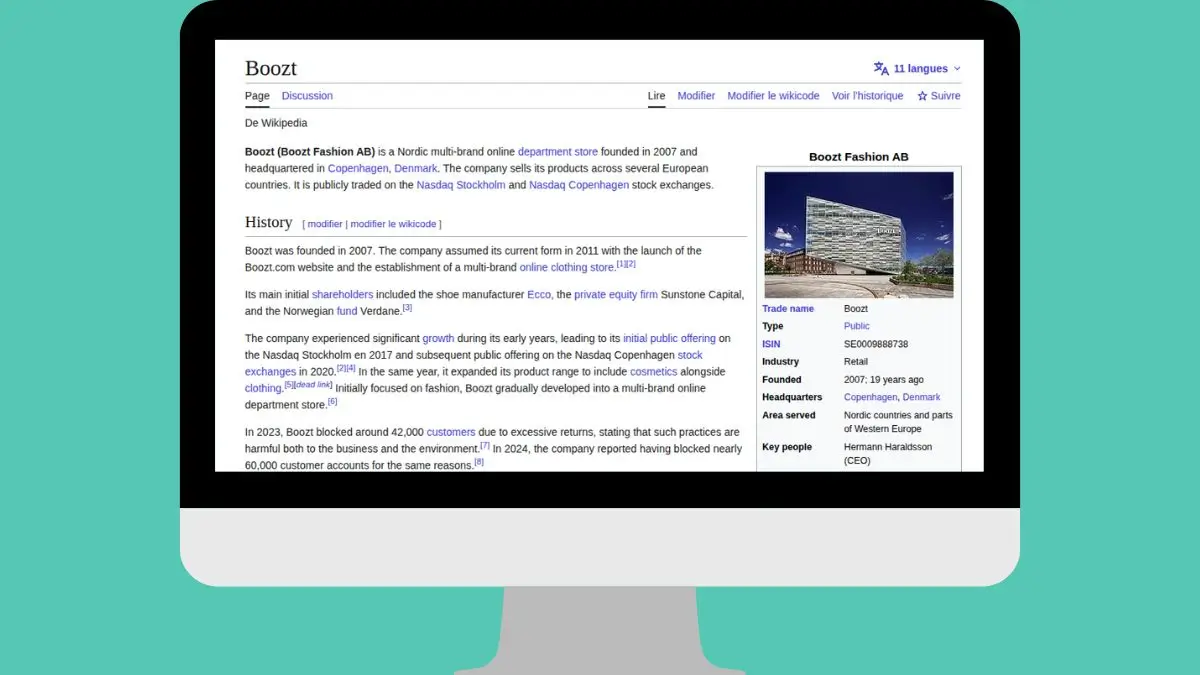Open the Ecco link
Image resolution: width=1200 pixels, height=675 pixels.
(x=539, y=295)
